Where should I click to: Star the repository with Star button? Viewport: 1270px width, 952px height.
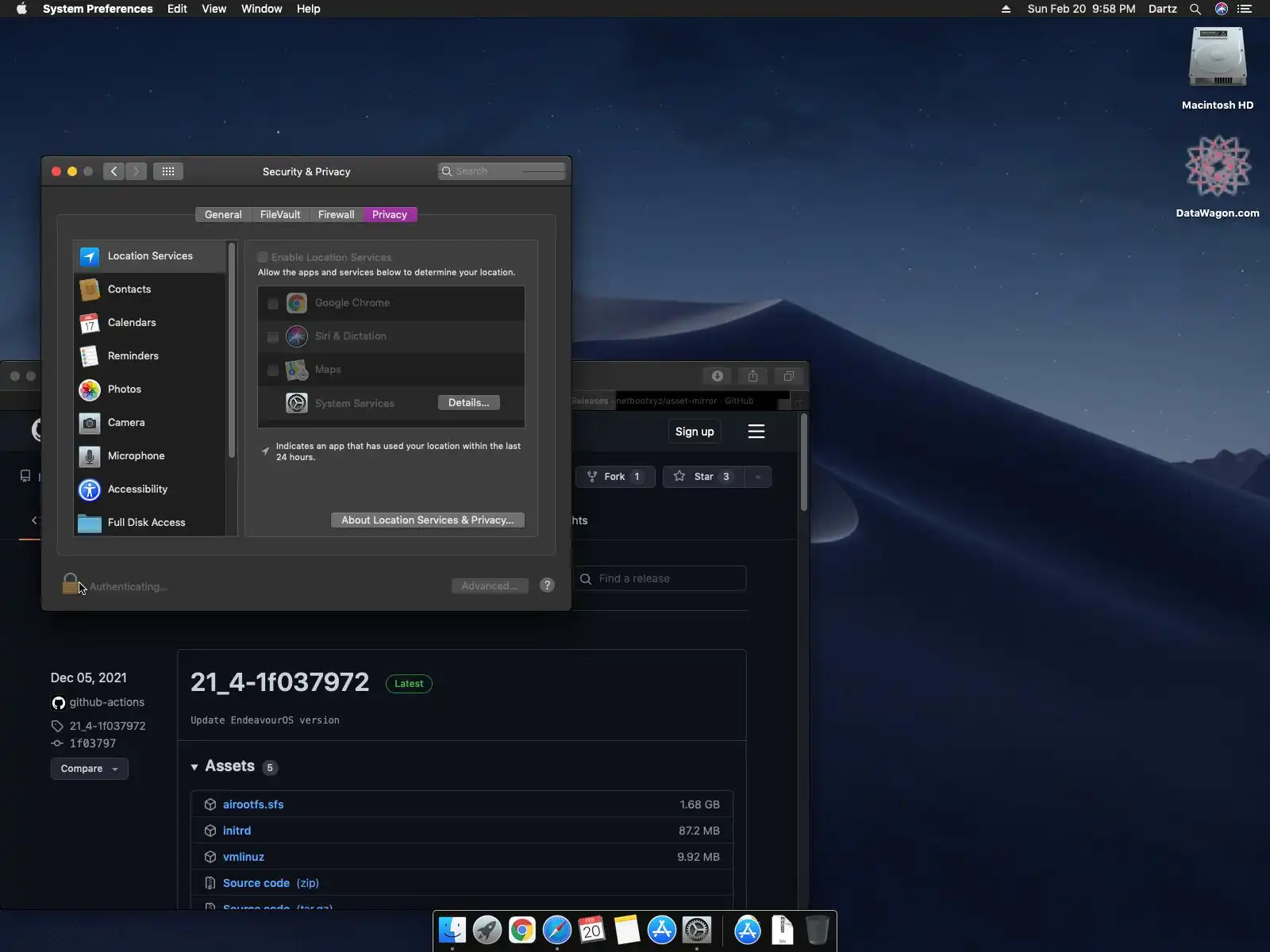[x=703, y=477]
